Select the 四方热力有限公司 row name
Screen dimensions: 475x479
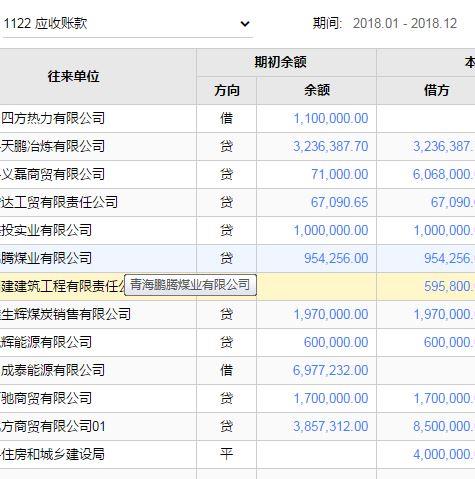[53, 118]
